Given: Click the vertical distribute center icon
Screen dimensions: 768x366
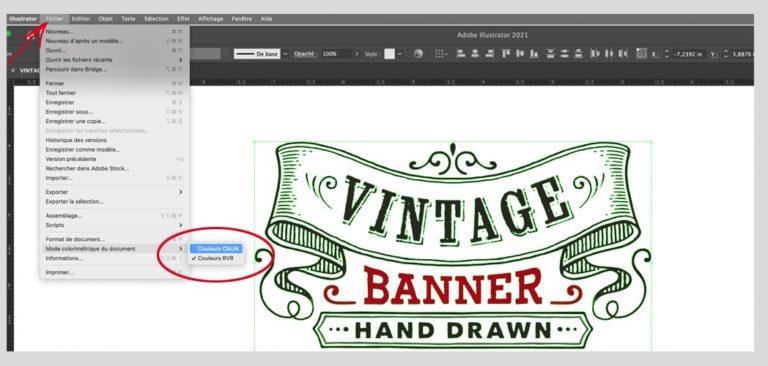Looking at the screenshot, I should coord(565,54).
